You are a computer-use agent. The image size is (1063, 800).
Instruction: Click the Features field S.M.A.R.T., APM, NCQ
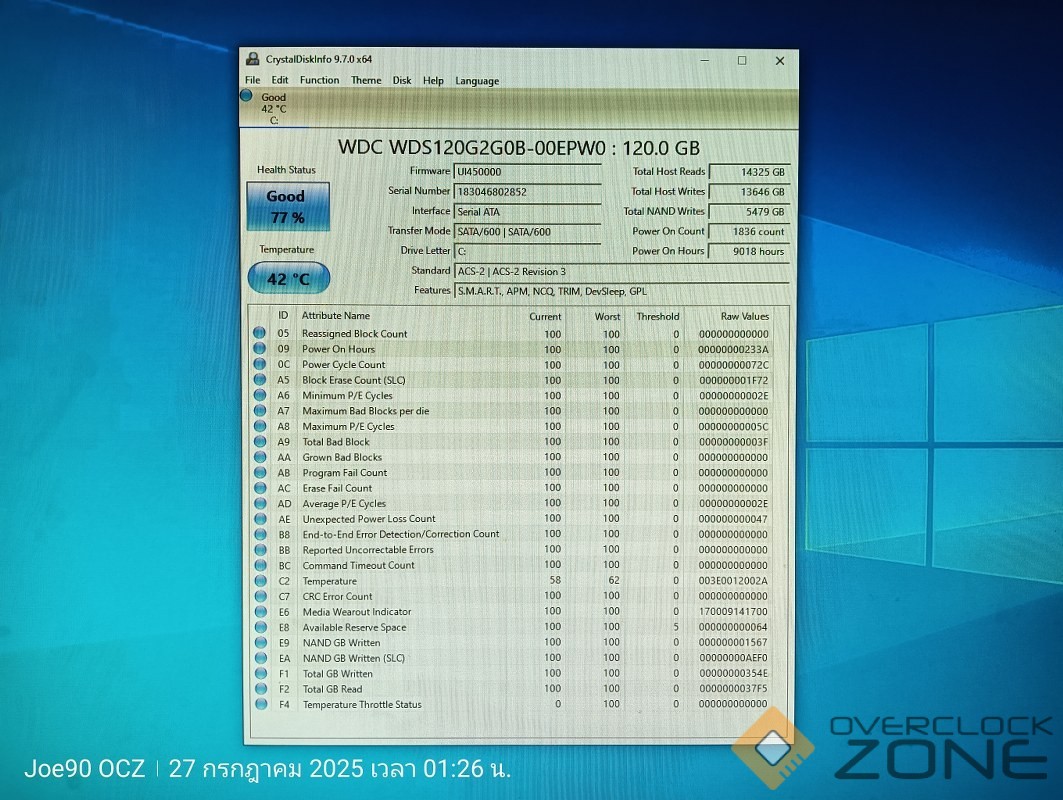[x=622, y=291]
